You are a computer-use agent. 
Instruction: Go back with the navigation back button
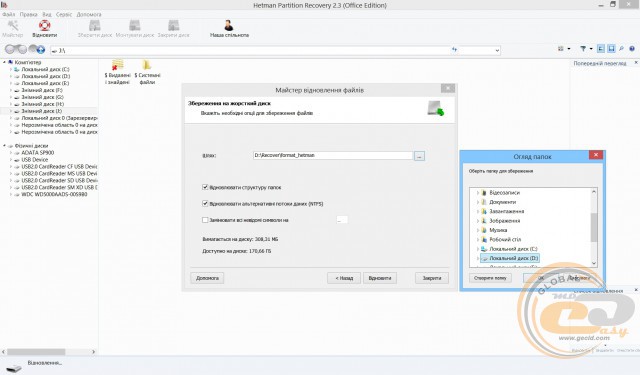click(x=11, y=49)
